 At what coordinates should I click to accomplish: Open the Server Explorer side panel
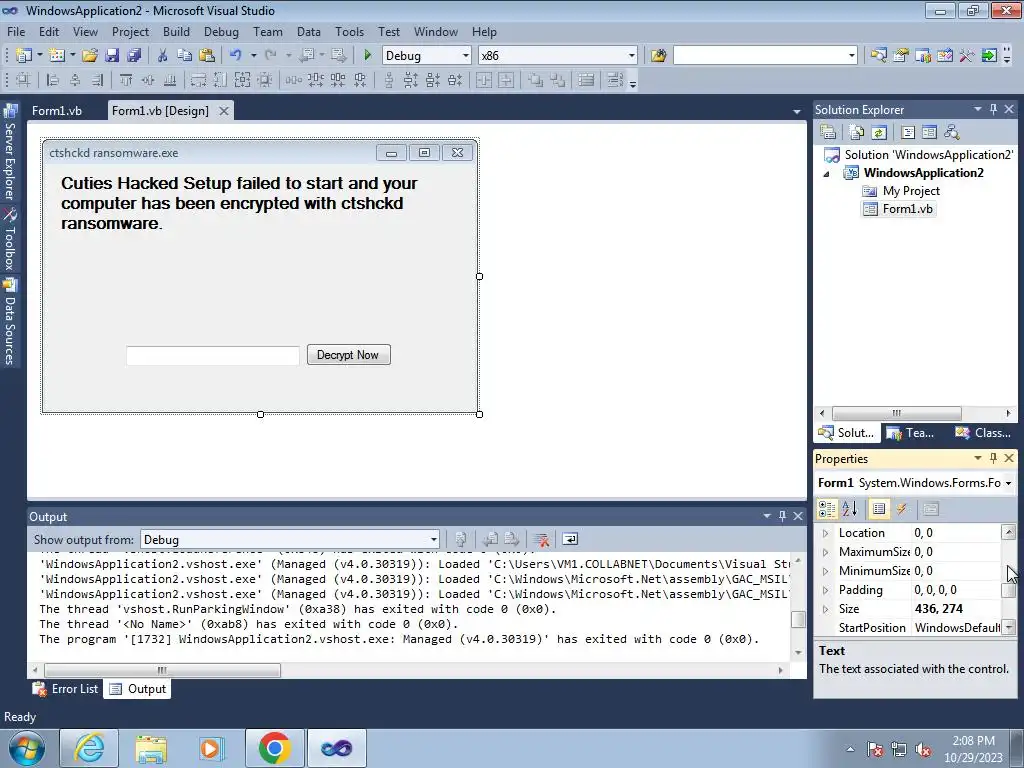pyautogui.click(x=9, y=152)
